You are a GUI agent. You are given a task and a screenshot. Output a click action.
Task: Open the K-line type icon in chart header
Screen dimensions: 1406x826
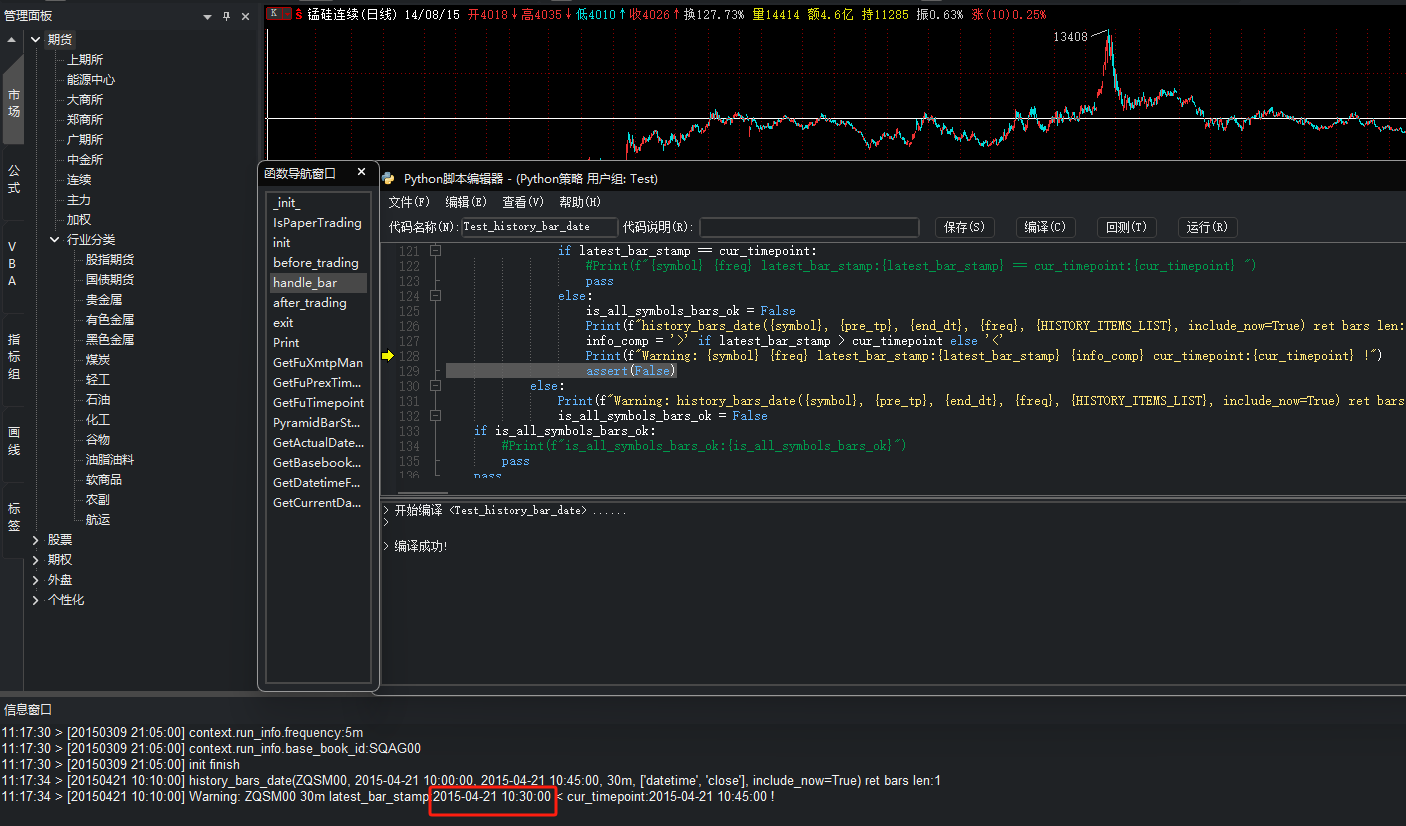275,14
